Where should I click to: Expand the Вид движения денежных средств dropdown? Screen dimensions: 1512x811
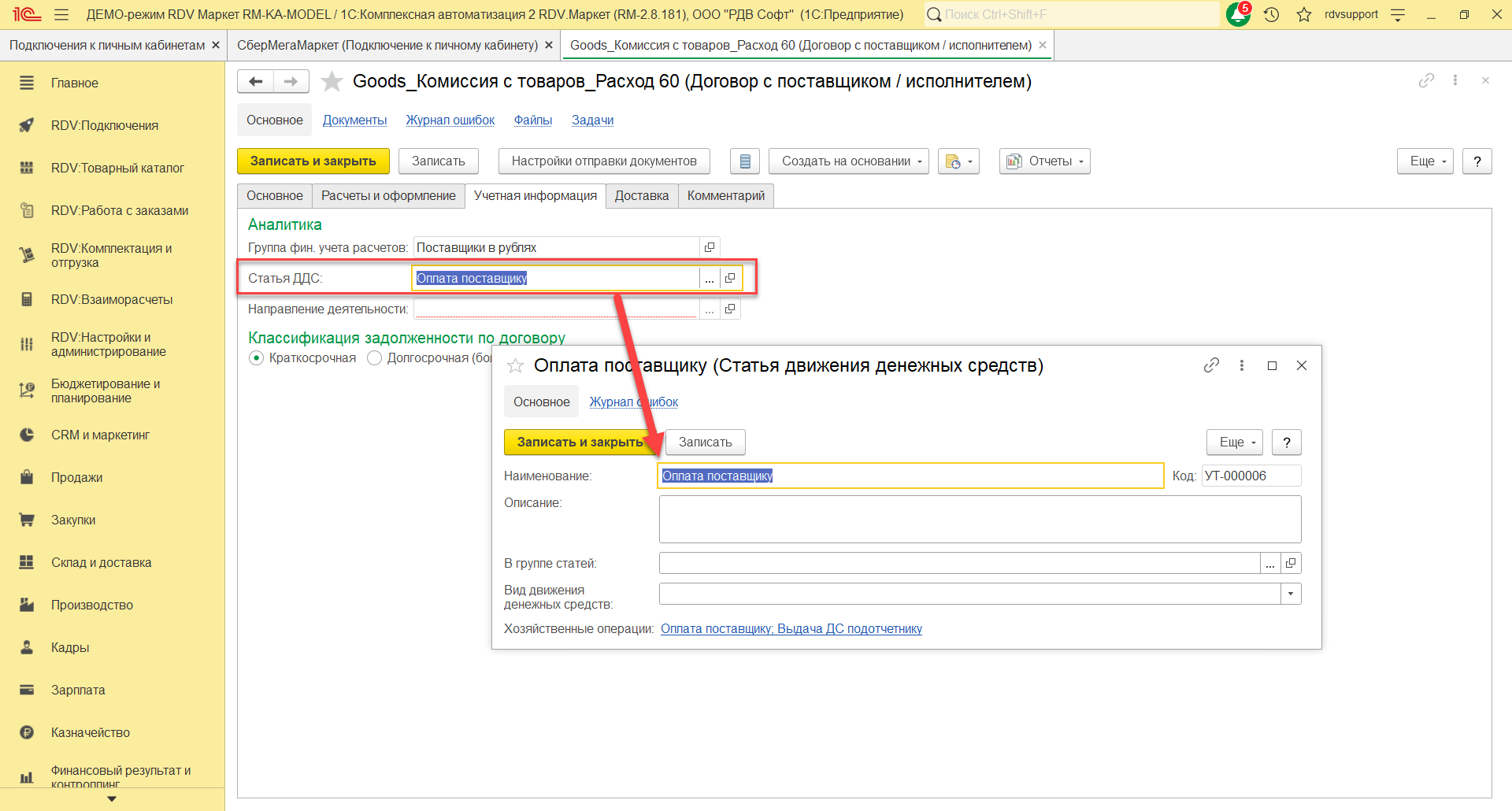[1291, 594]
